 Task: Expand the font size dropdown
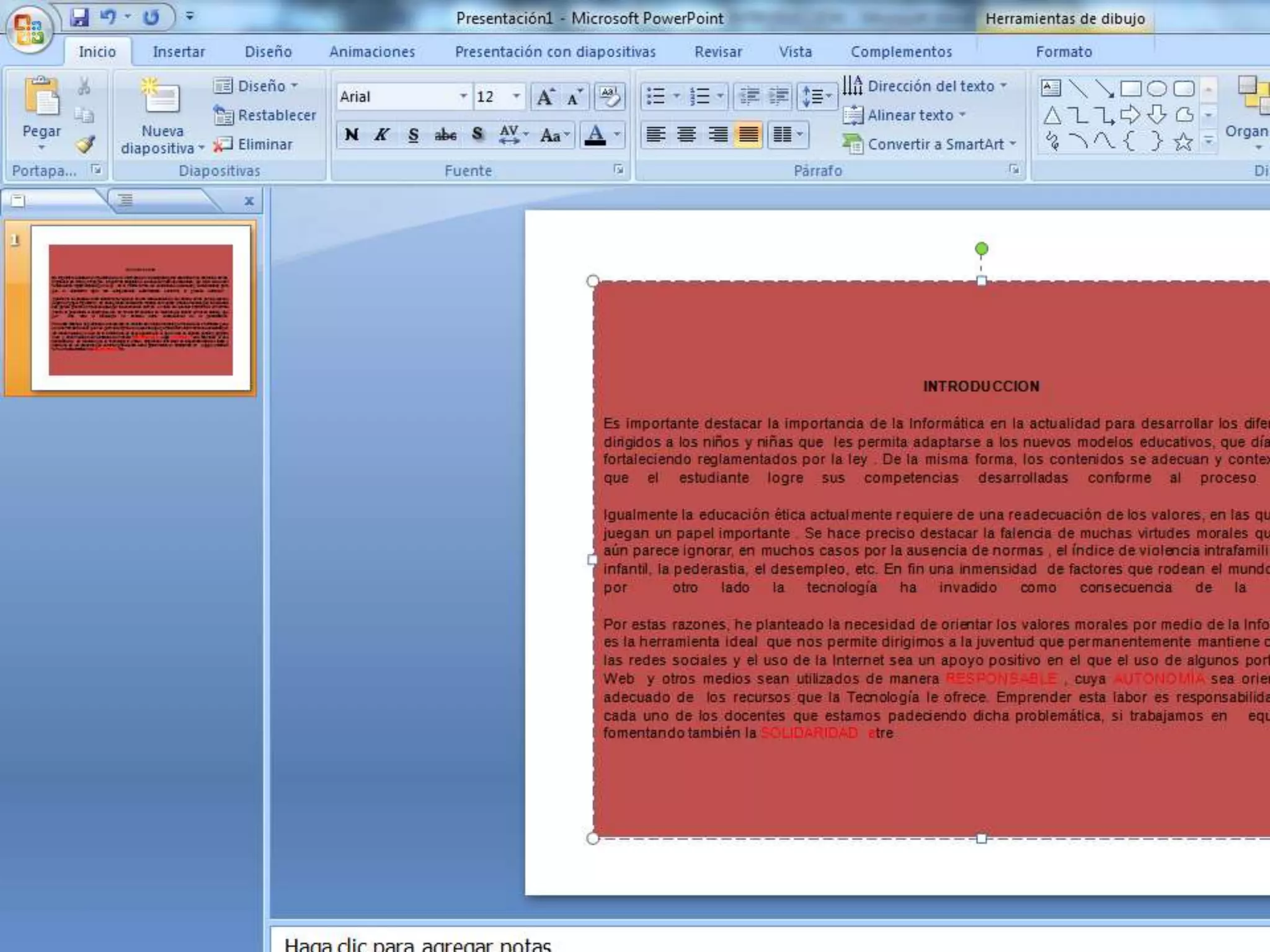pyautogui.click(x=516, y=97)
